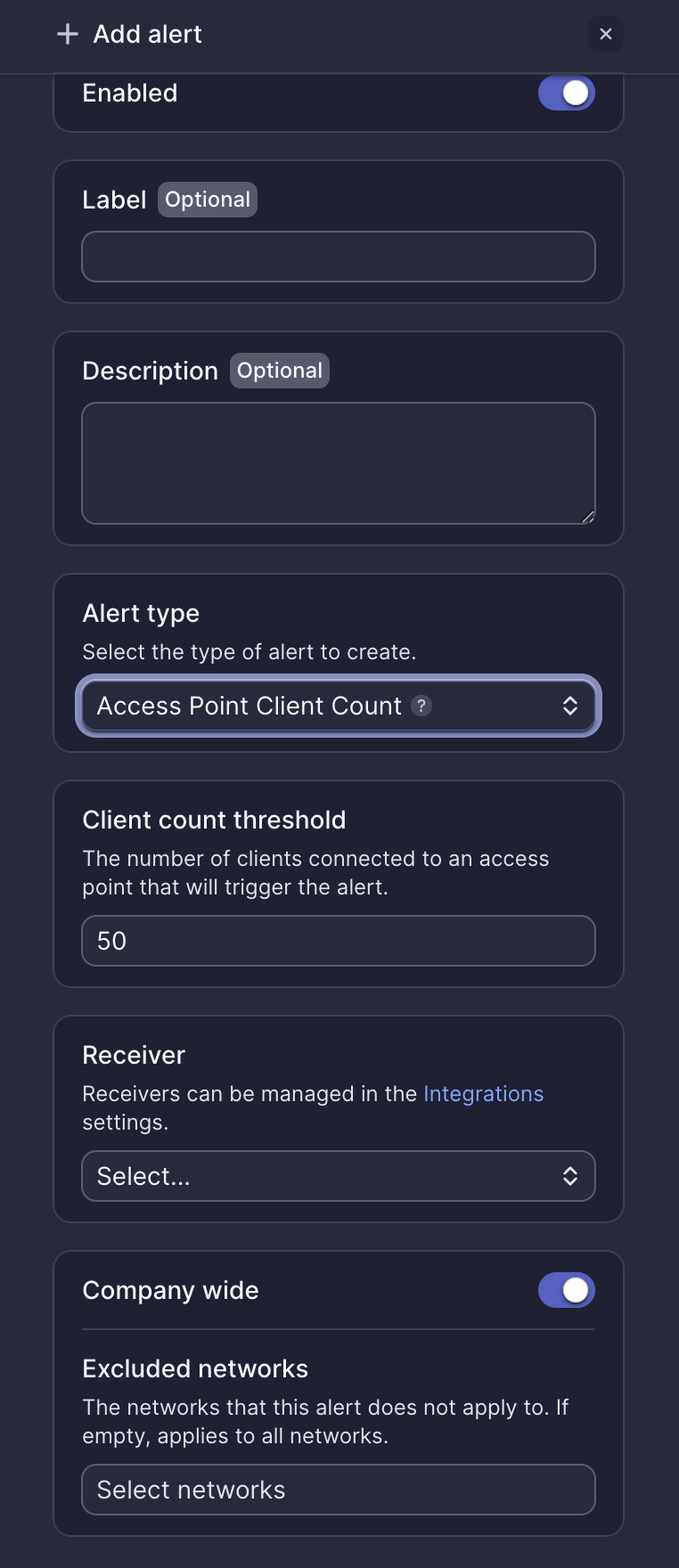Disable the Company wide toggle
This screenshot has height=1568, width=679.
[x=567, y=1290]
